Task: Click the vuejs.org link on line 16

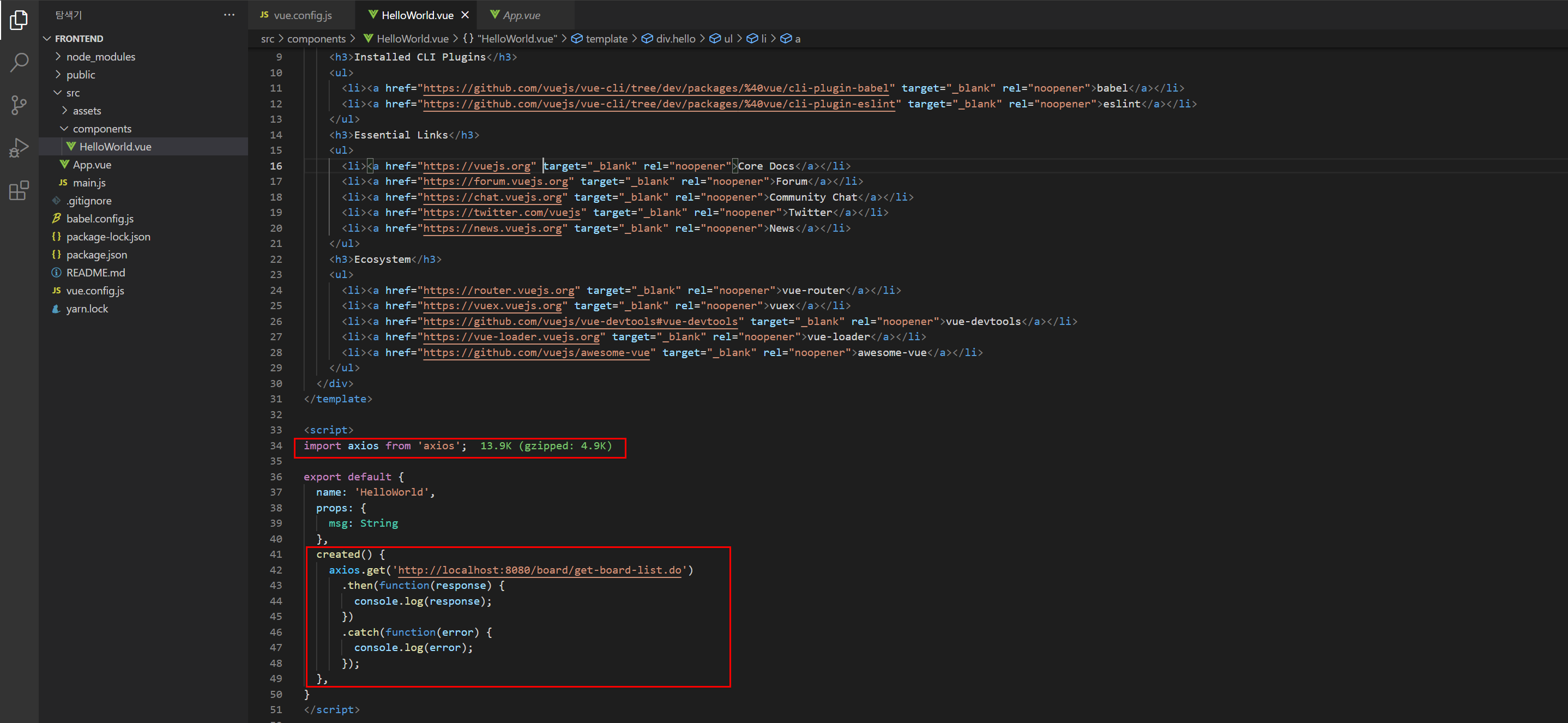Action: 477,166
